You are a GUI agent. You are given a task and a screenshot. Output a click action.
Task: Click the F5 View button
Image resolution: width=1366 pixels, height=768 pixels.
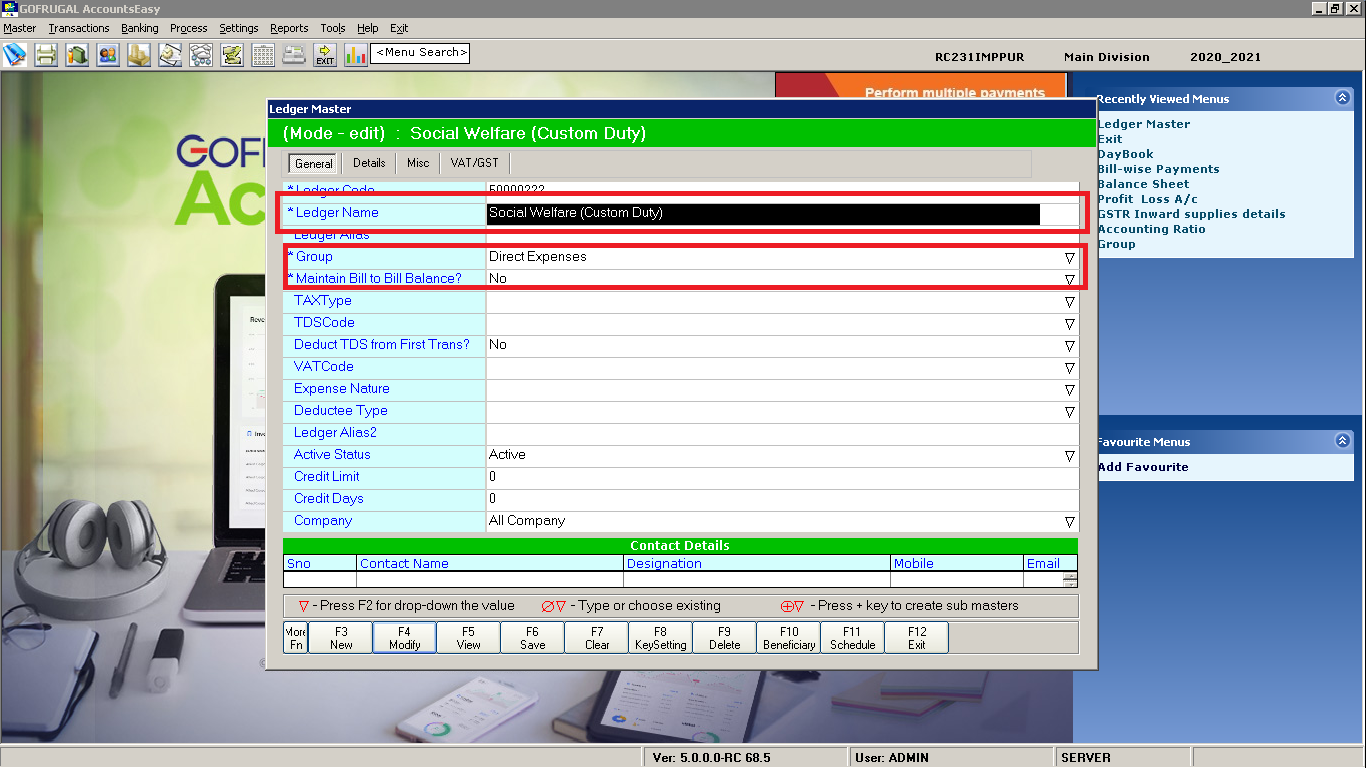tap(468, 638)
